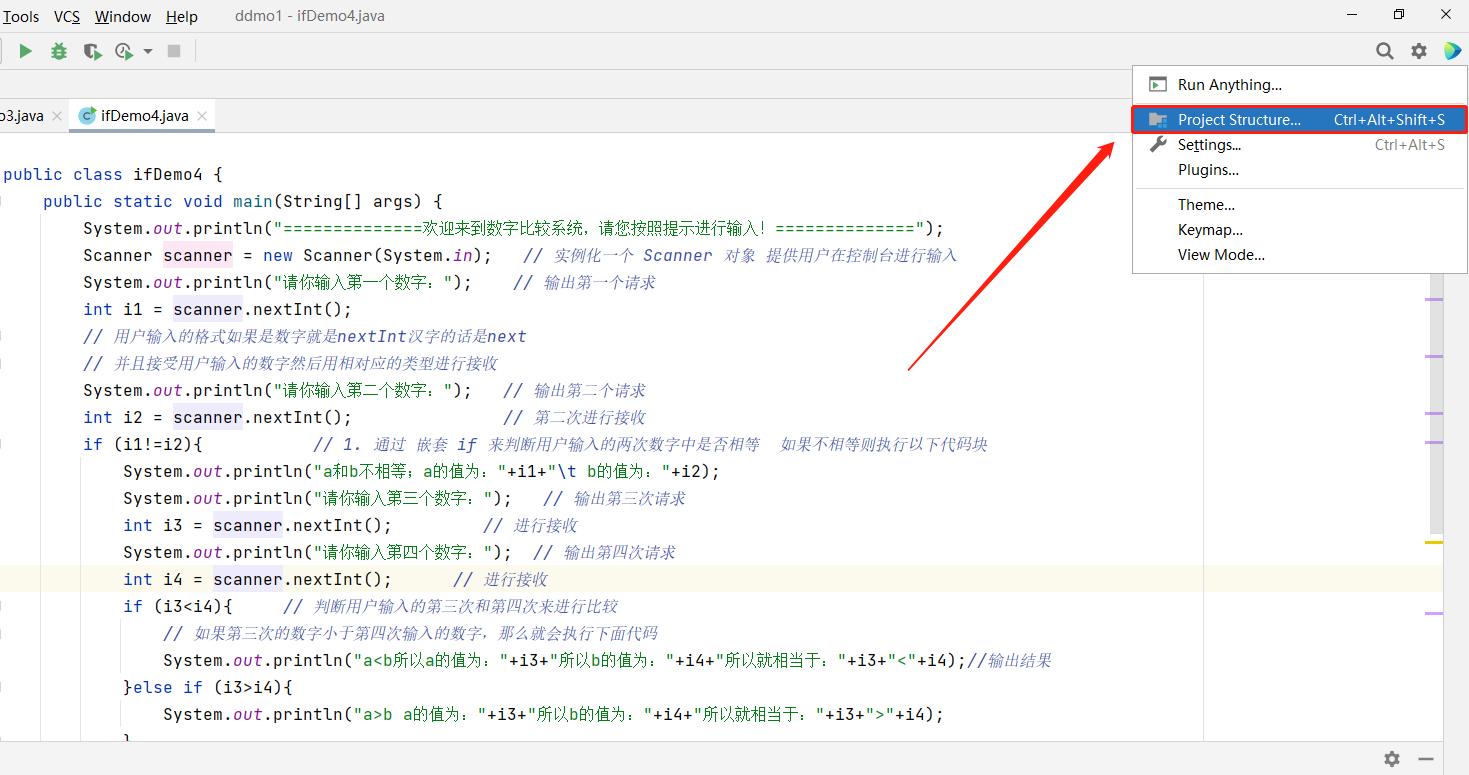Choose Run Anything... from popup
Viewport: 1469px width, 775px height.
[x=1300, y=85]
